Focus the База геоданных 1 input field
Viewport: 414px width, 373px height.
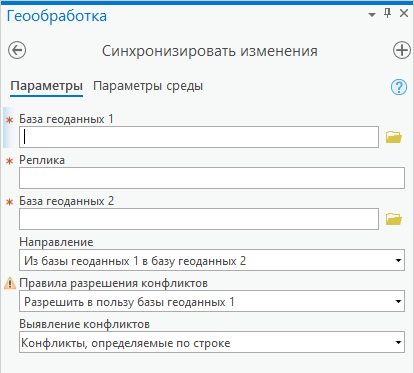[x=199, y=137]
